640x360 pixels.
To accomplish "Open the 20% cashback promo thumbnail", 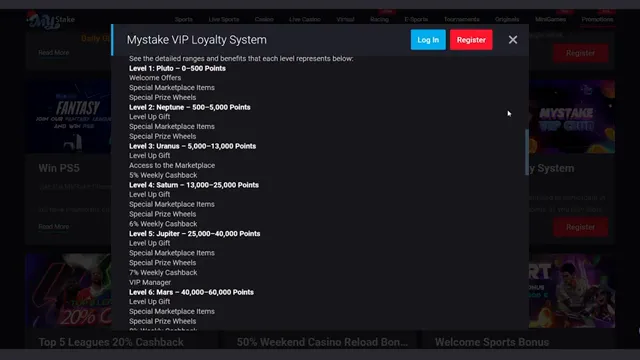I will pos(69,291).
